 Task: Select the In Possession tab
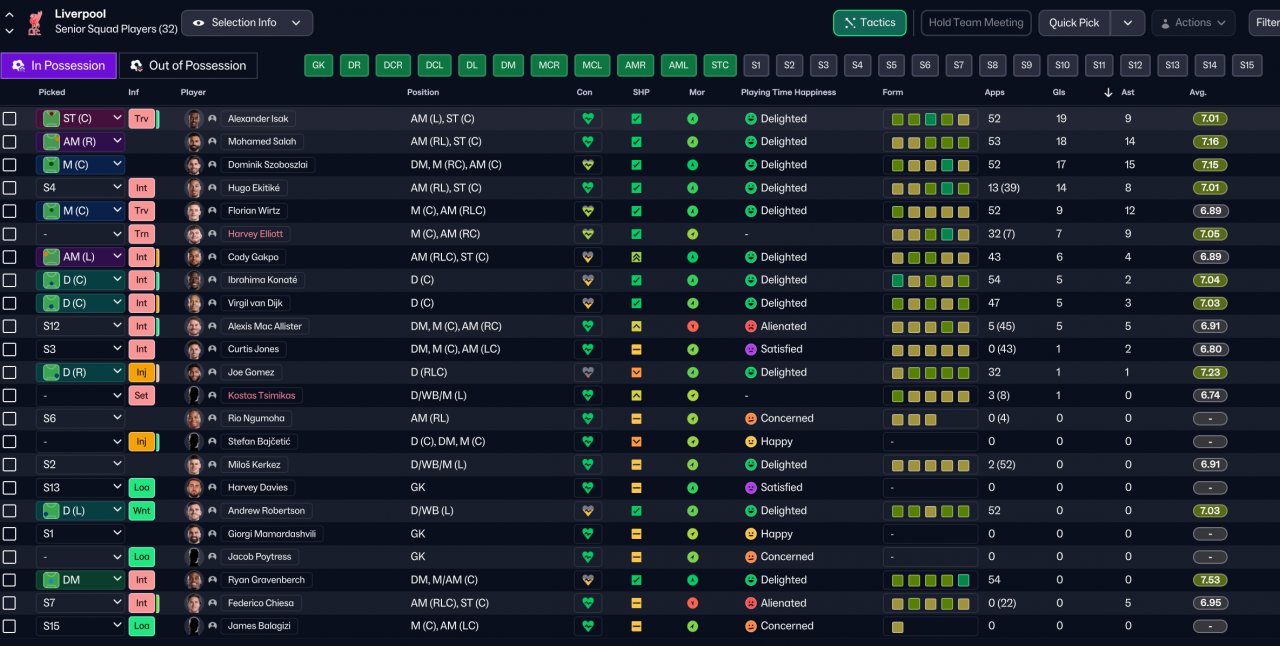59,66
